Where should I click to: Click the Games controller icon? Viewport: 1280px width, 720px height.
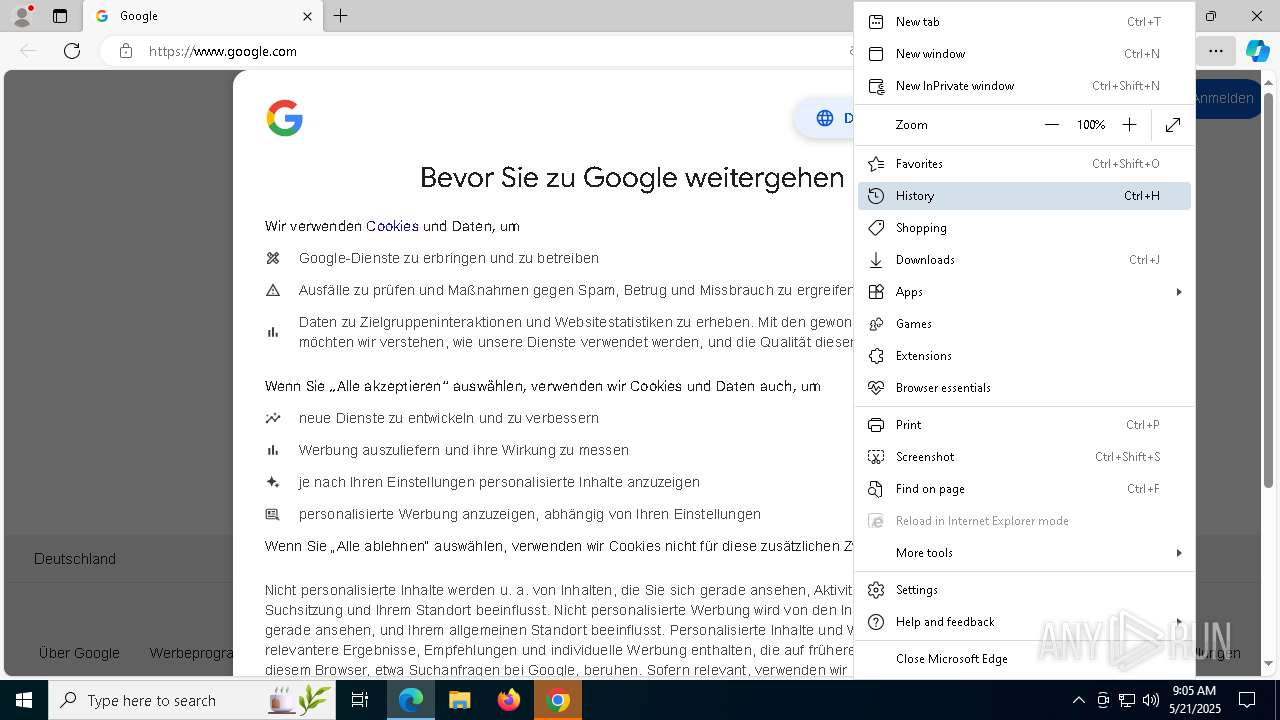tap(876, 324)
